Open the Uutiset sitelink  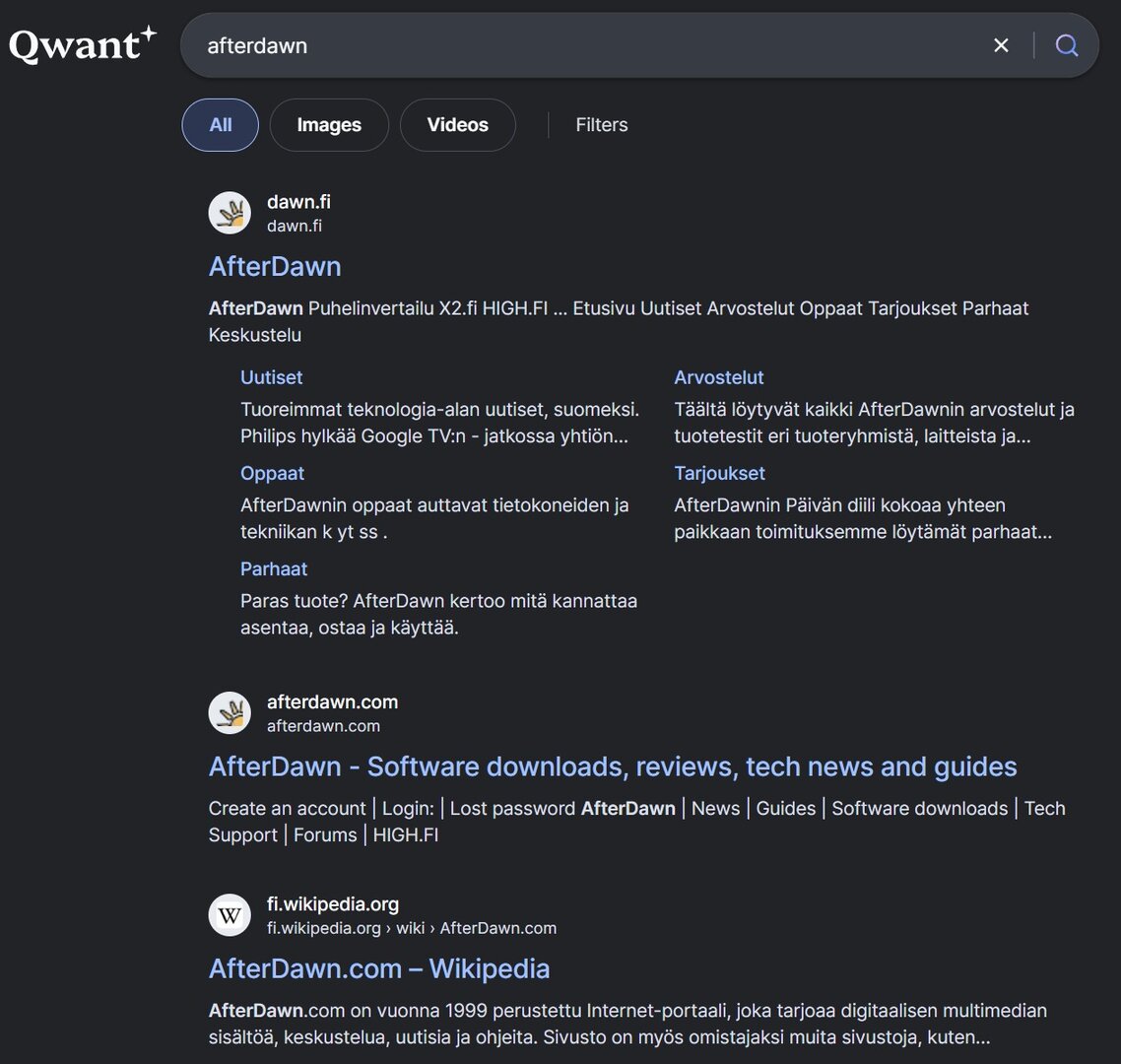click(271, 377)
